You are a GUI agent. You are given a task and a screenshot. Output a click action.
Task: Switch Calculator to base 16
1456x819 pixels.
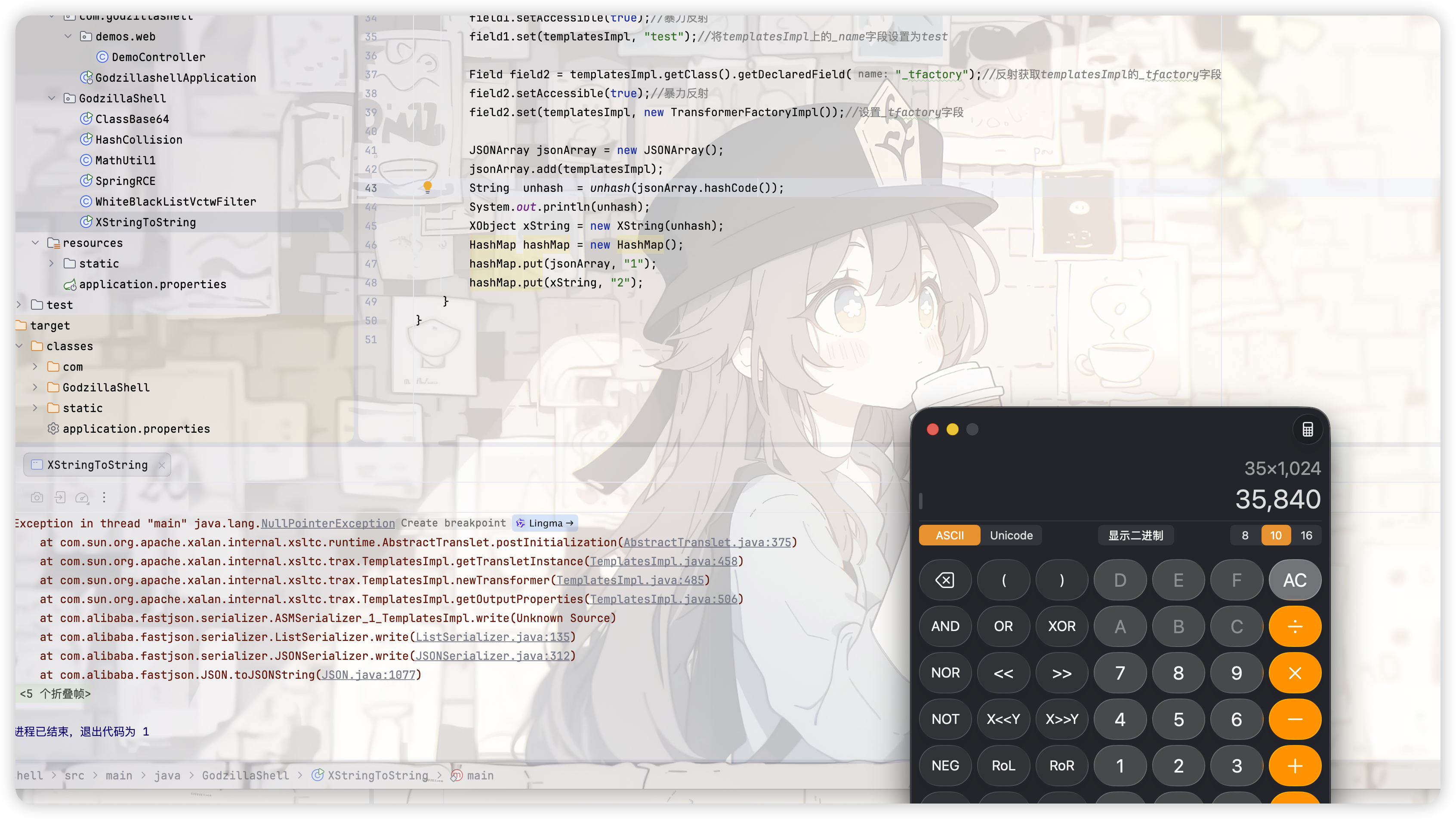pyautogui.click(x=1306, y=535)
